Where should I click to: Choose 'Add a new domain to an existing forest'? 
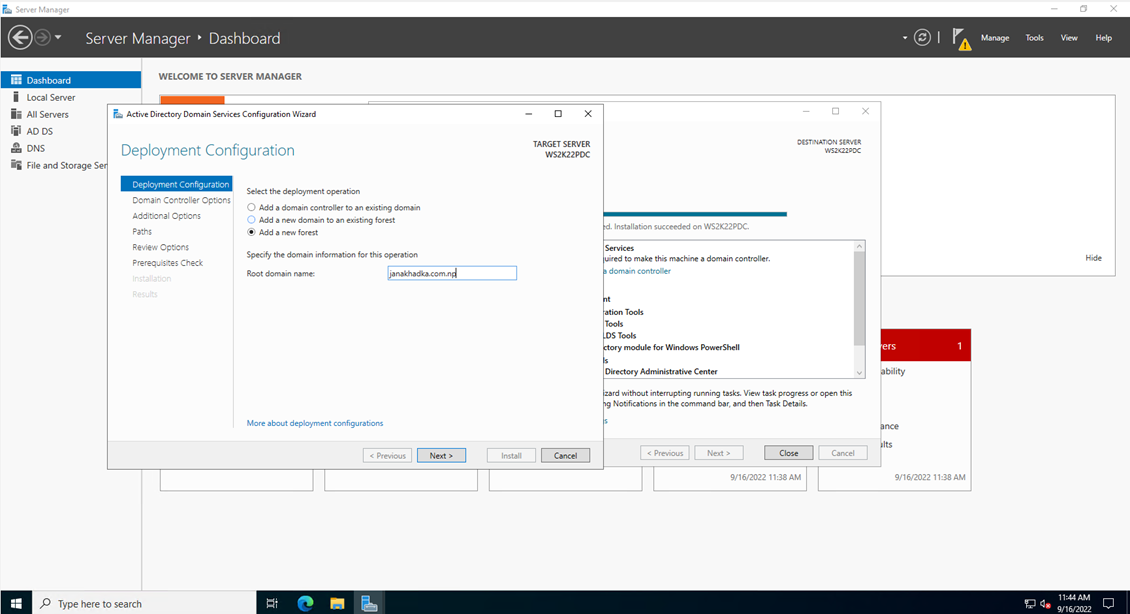(251, 220)
